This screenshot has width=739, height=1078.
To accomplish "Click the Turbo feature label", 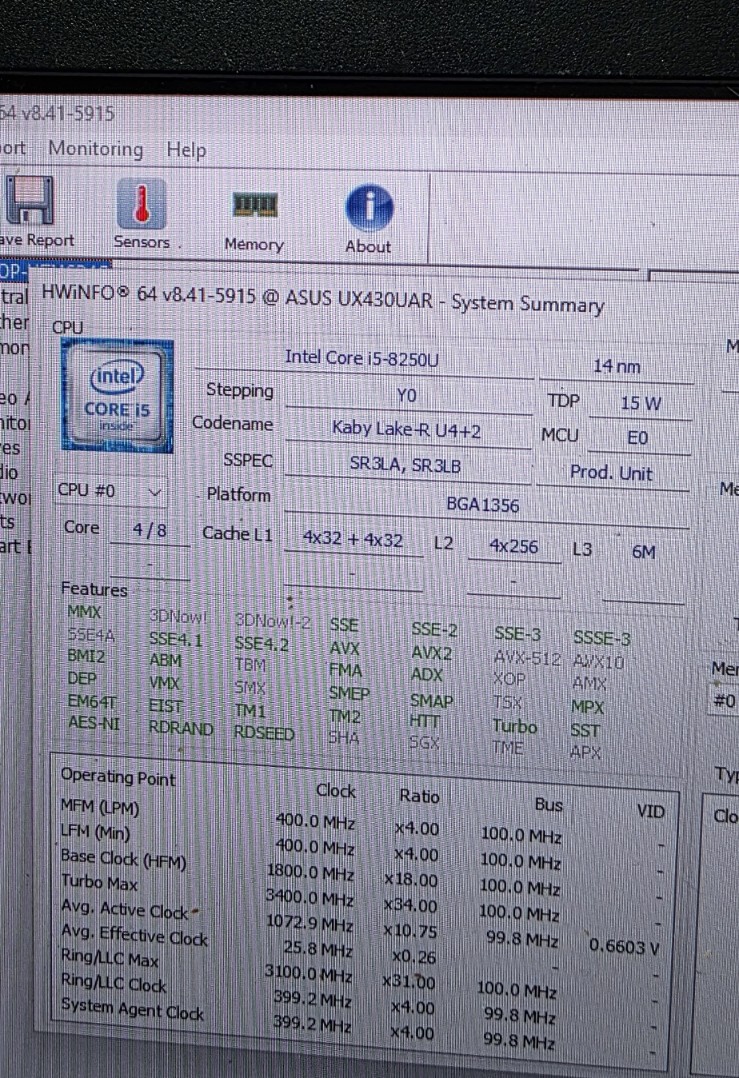I will tap(515, 726).
